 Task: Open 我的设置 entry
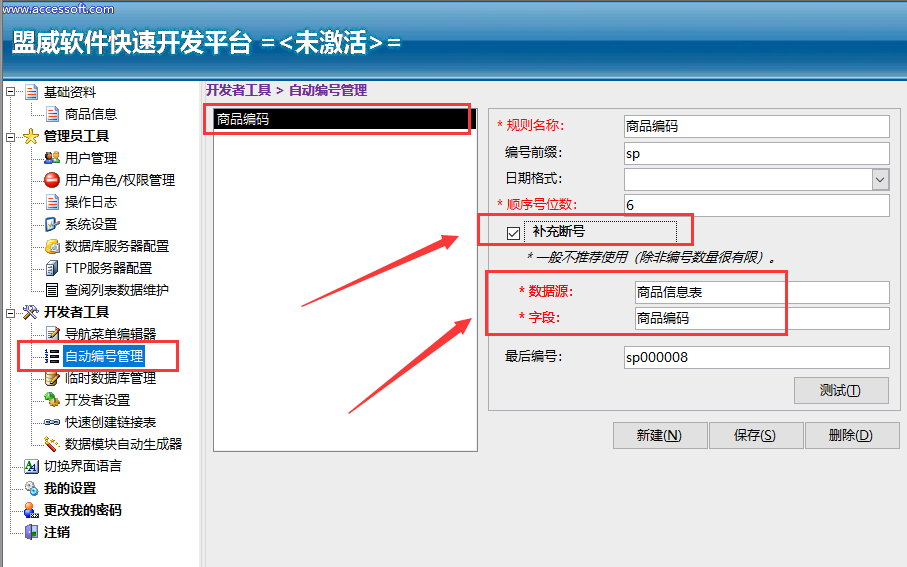click(x=70, y=488)
